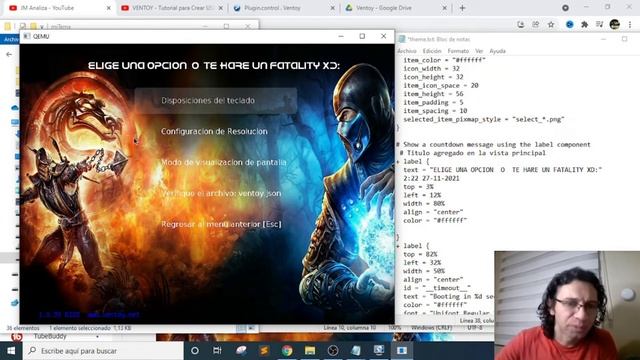
Task: Open the VENTOY Tutorial YouTube tab
Action: tap(171, 8)
